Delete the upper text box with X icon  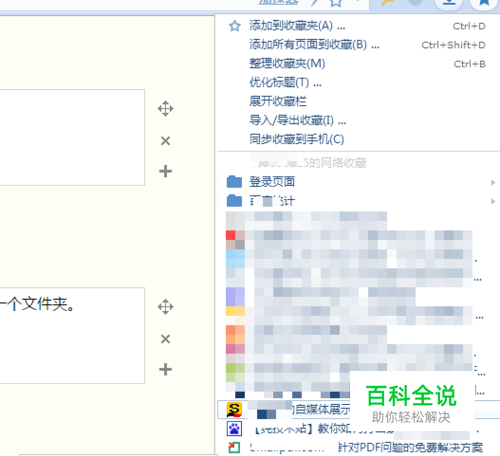coord(166,141)
